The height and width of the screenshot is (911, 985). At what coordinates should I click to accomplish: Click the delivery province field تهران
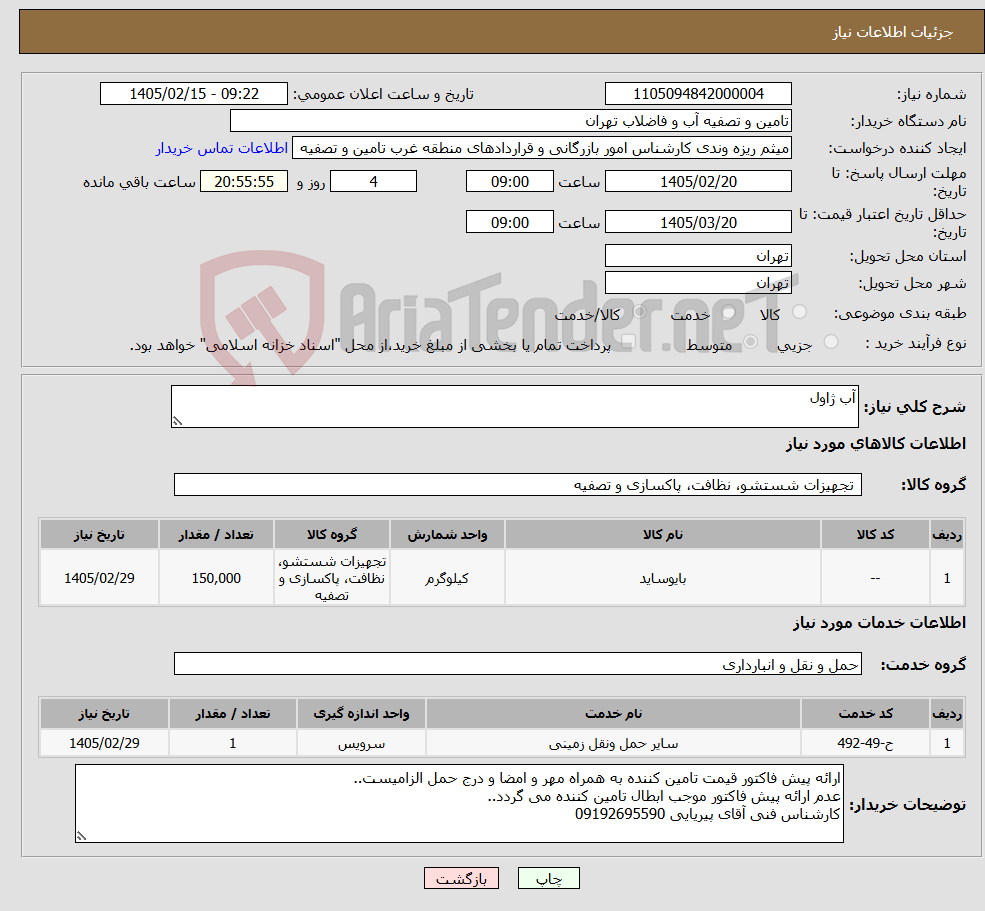pos(698,256)
